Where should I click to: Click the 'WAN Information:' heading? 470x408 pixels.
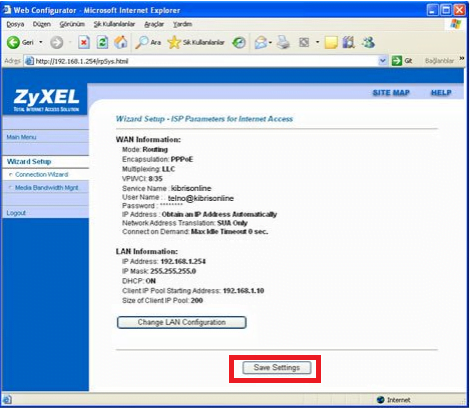[148, 140]
